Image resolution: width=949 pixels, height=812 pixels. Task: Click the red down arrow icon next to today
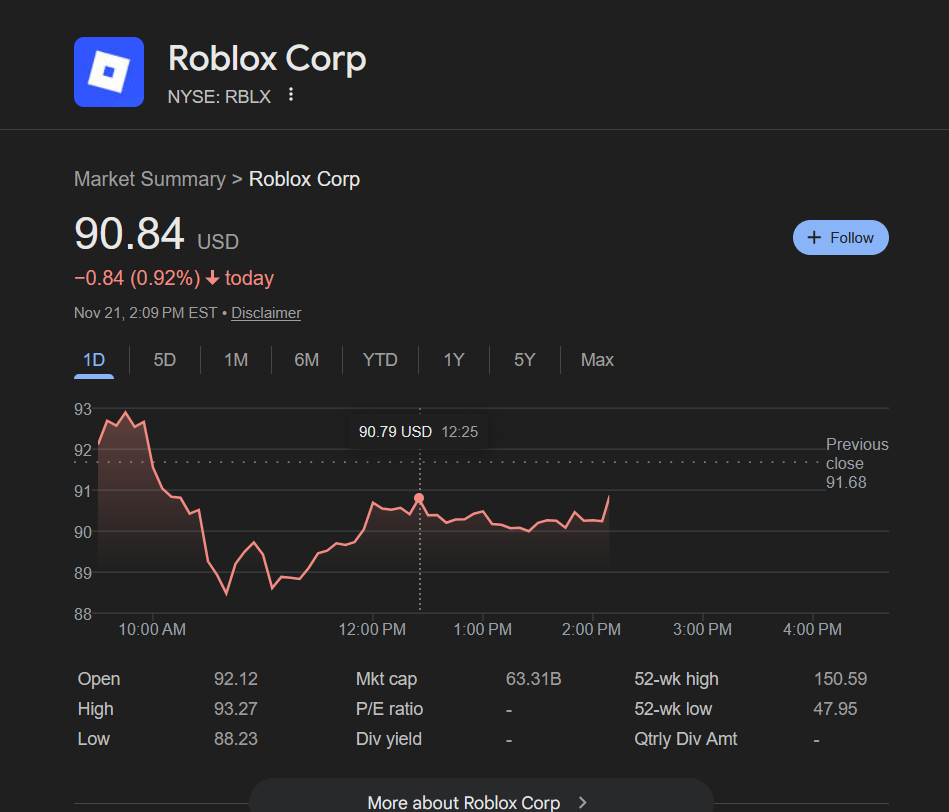tap(212, 278)
